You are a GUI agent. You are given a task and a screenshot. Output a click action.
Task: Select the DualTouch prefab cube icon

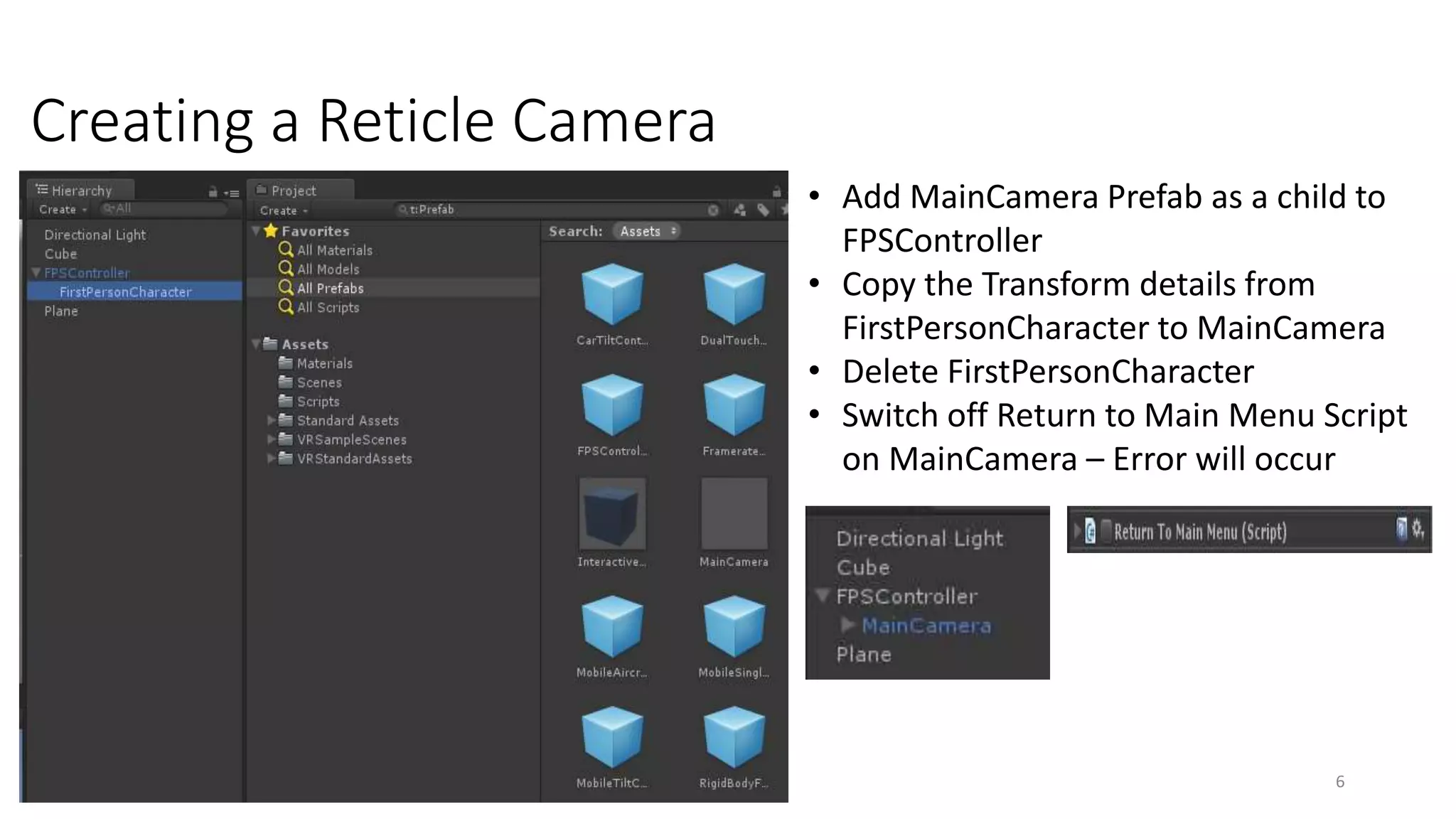tap(734, 294)
